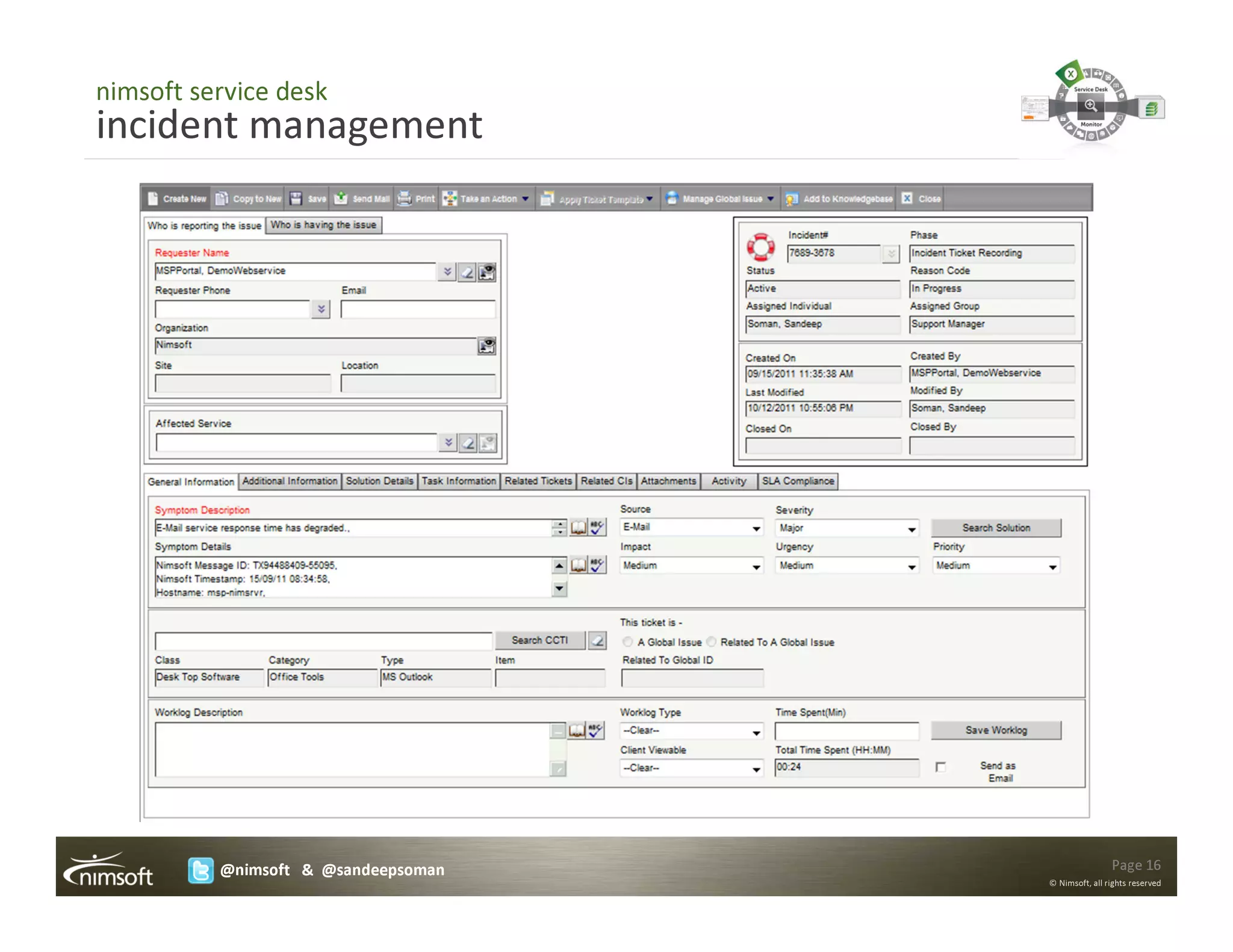1233x952 pixels.
Task: Spell check the Worklog Description
Action: (x=596, y=731)
